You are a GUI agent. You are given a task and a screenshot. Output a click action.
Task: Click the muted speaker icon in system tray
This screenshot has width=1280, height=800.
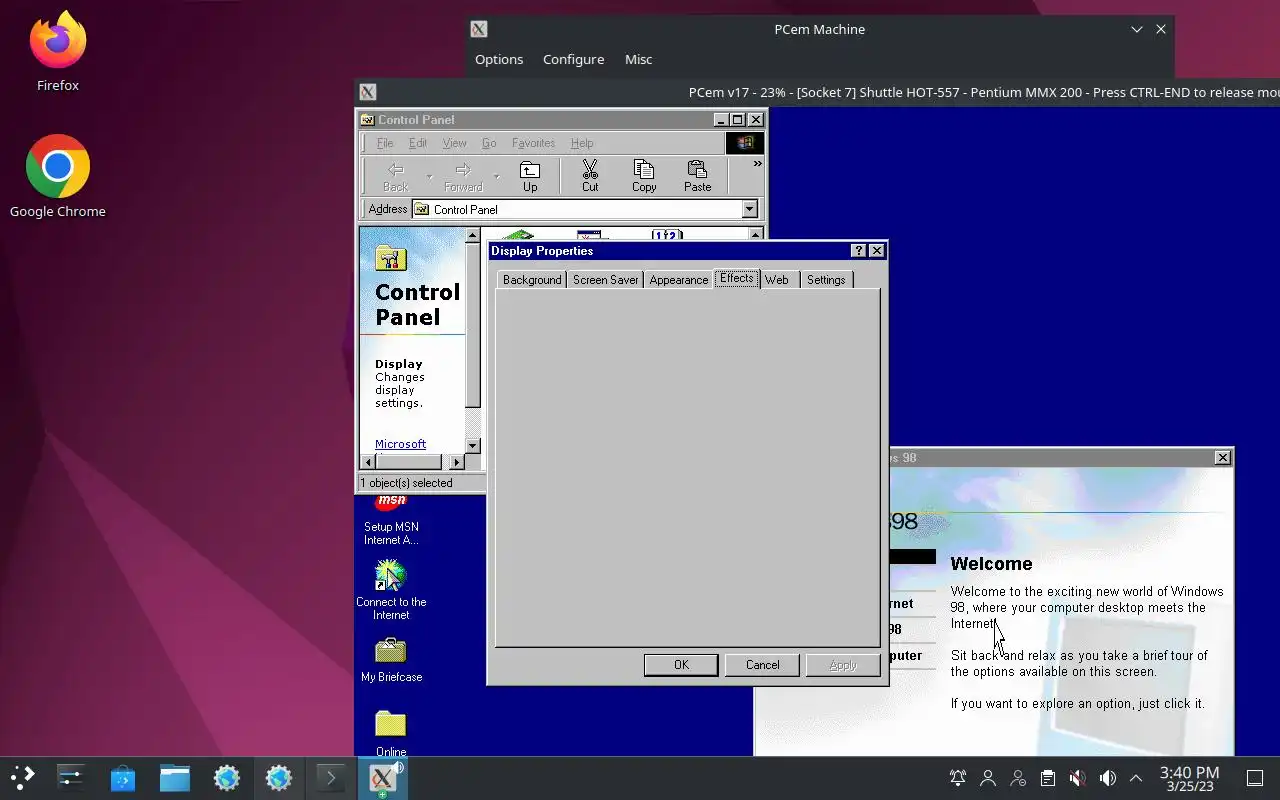pos(1077,778)
